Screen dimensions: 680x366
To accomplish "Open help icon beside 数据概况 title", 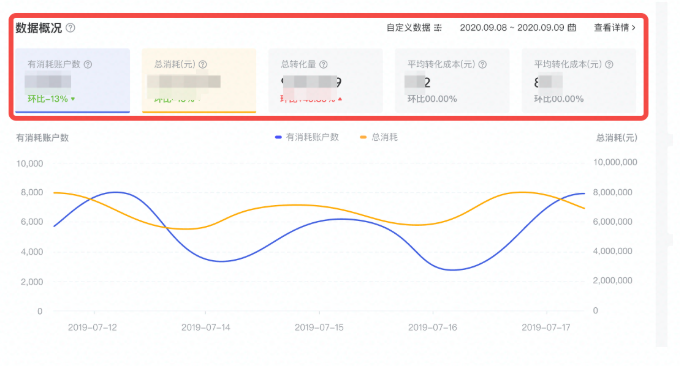I will tap(70, 28).
